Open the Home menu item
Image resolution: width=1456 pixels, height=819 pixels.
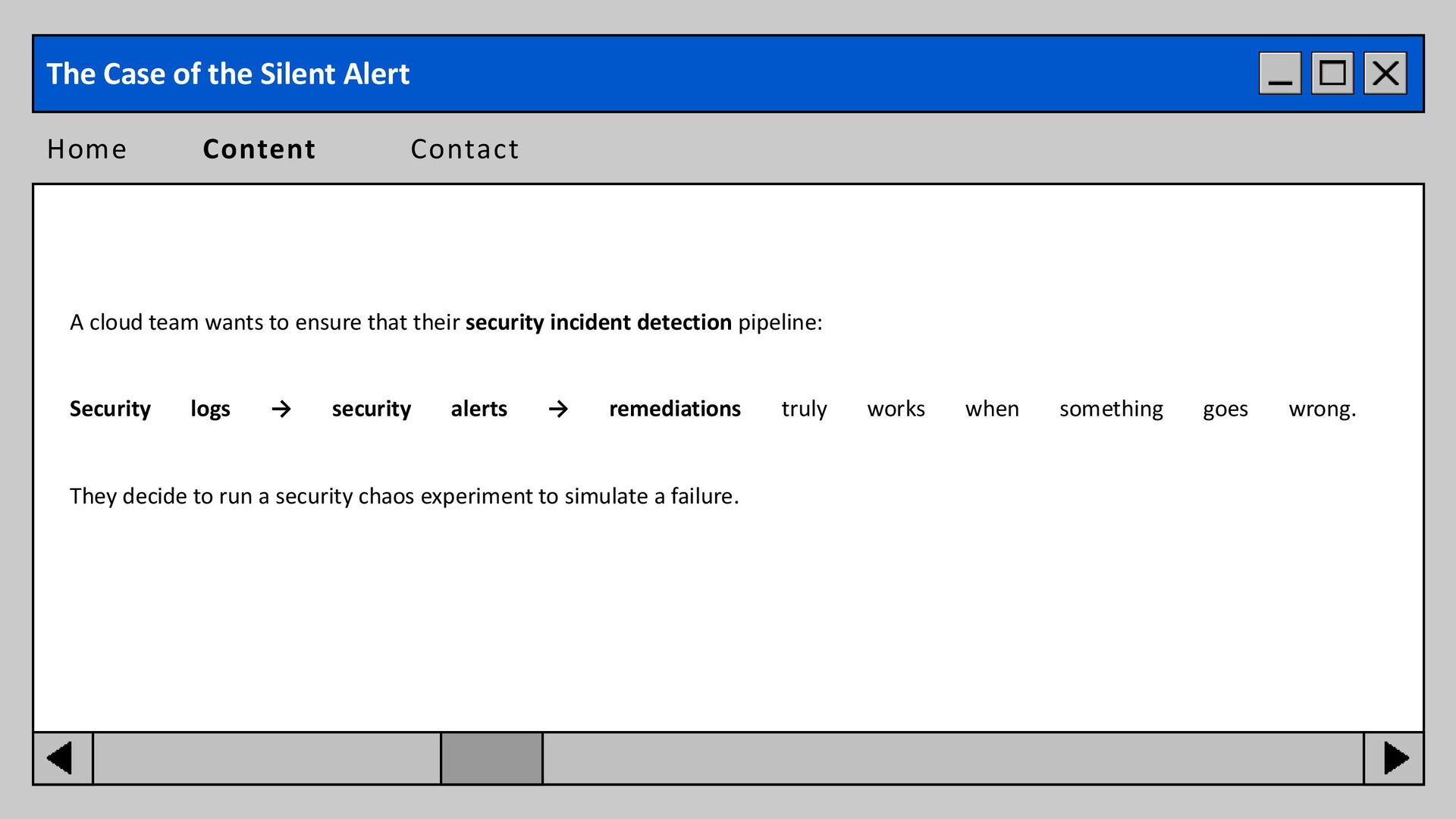pos(87,149)
